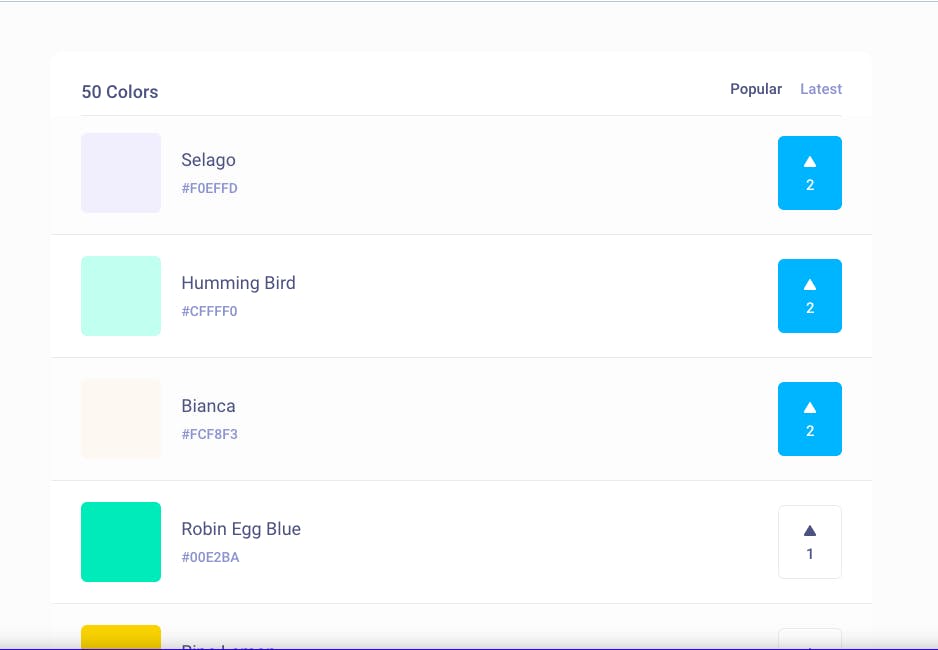Click the Selago upvote triangle icon
This screenshot has width=938, height=650.
pyautogui.click(x=809, y=161)
